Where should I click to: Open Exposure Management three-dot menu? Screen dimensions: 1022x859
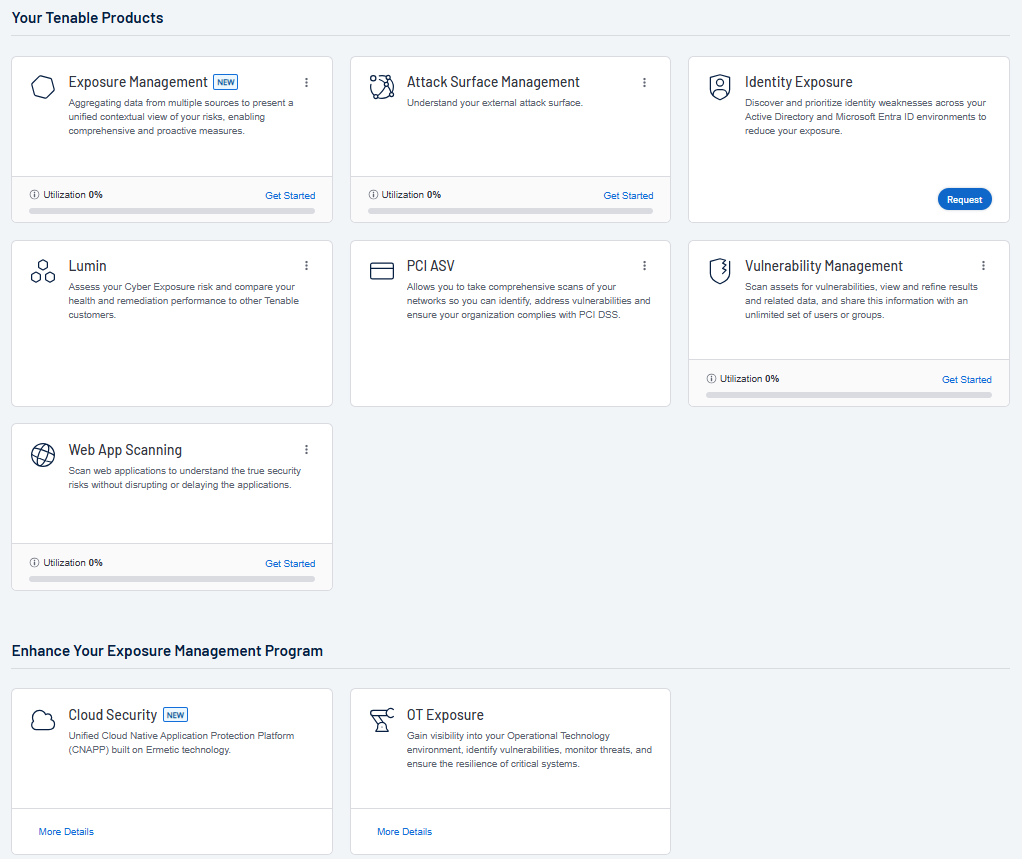pos(306,82)
